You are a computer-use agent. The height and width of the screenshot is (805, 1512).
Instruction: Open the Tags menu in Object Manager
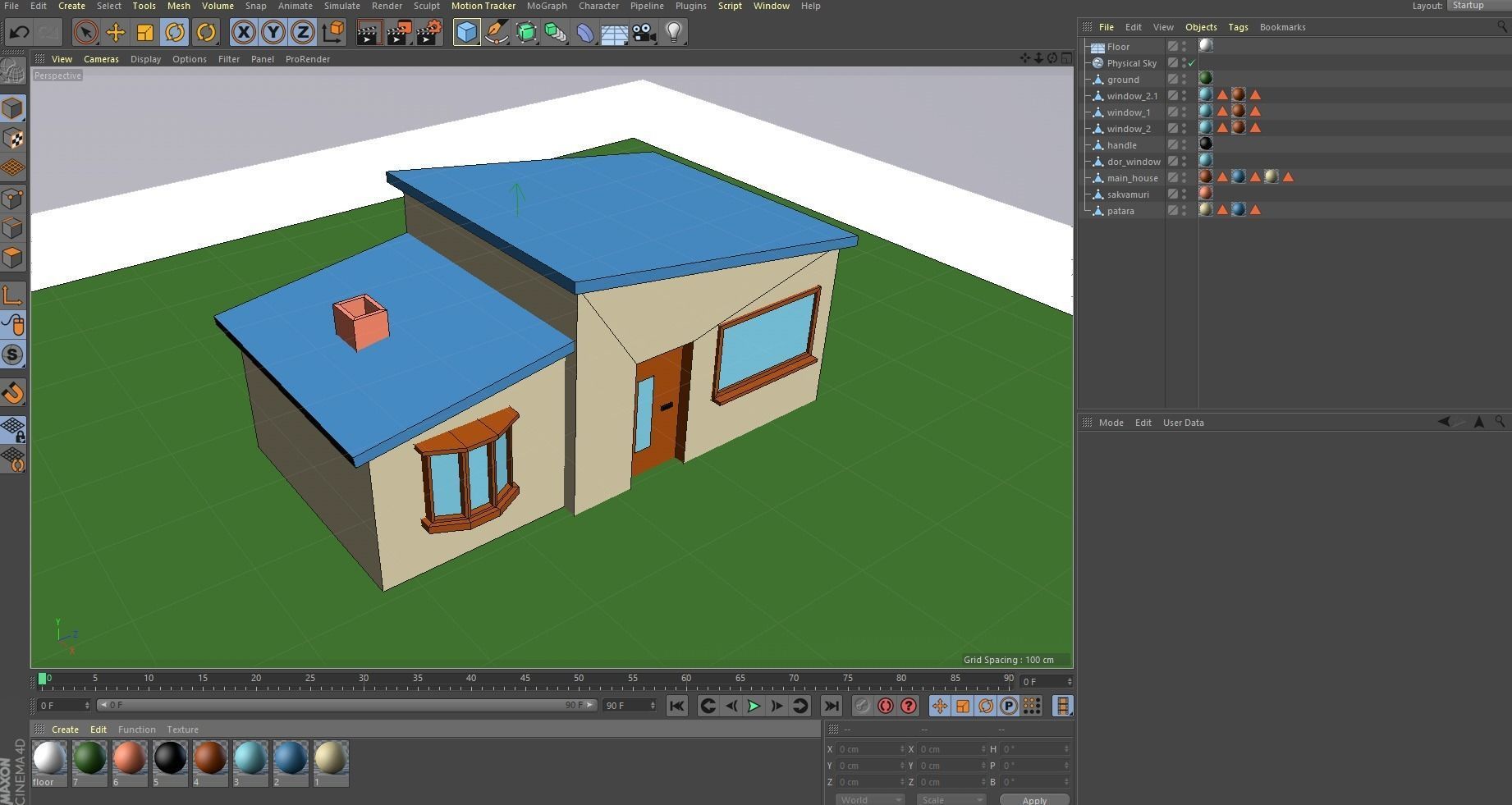(x=1238, y=27)
